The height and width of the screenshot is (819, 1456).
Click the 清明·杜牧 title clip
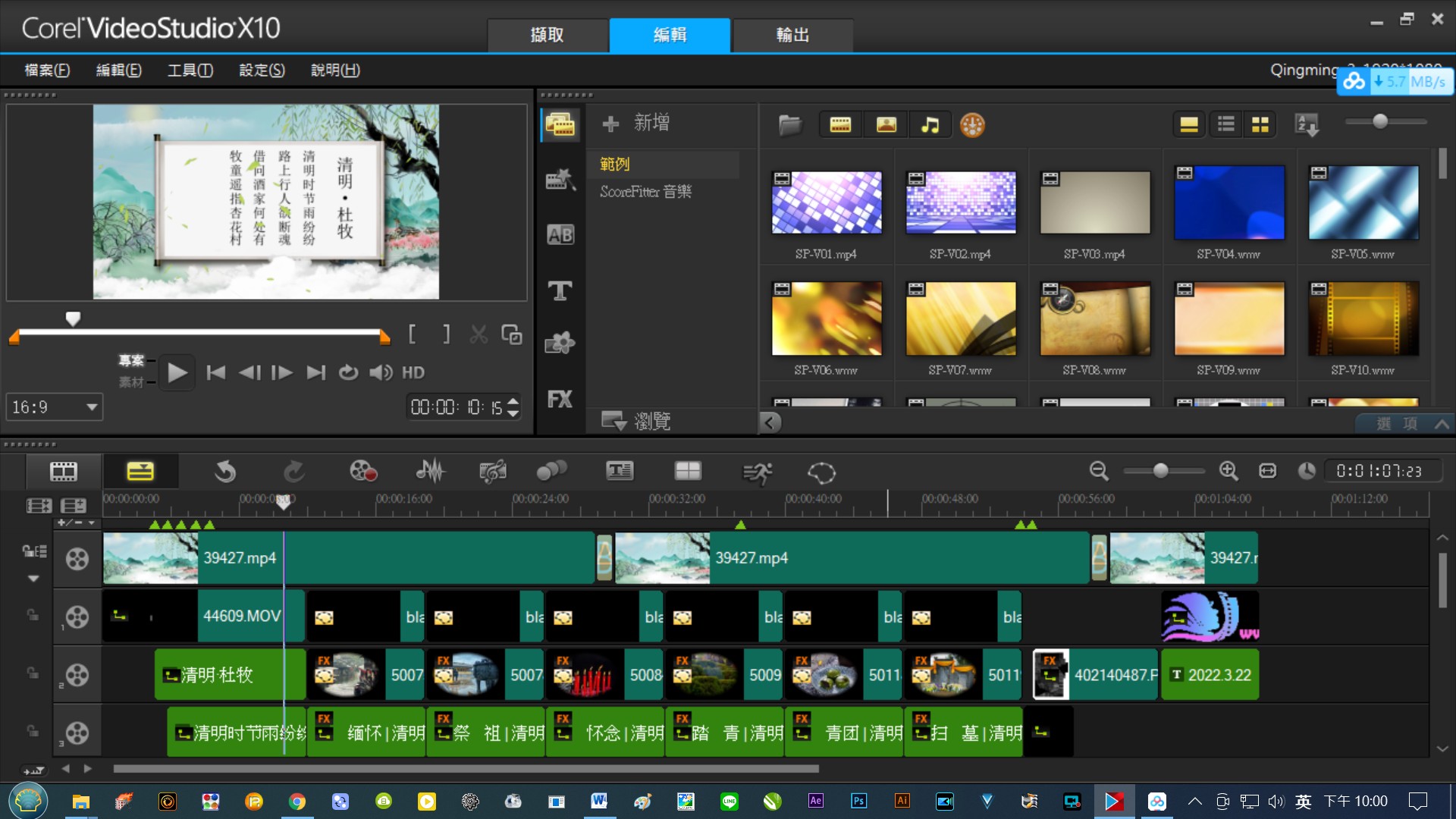coord(230,674)
